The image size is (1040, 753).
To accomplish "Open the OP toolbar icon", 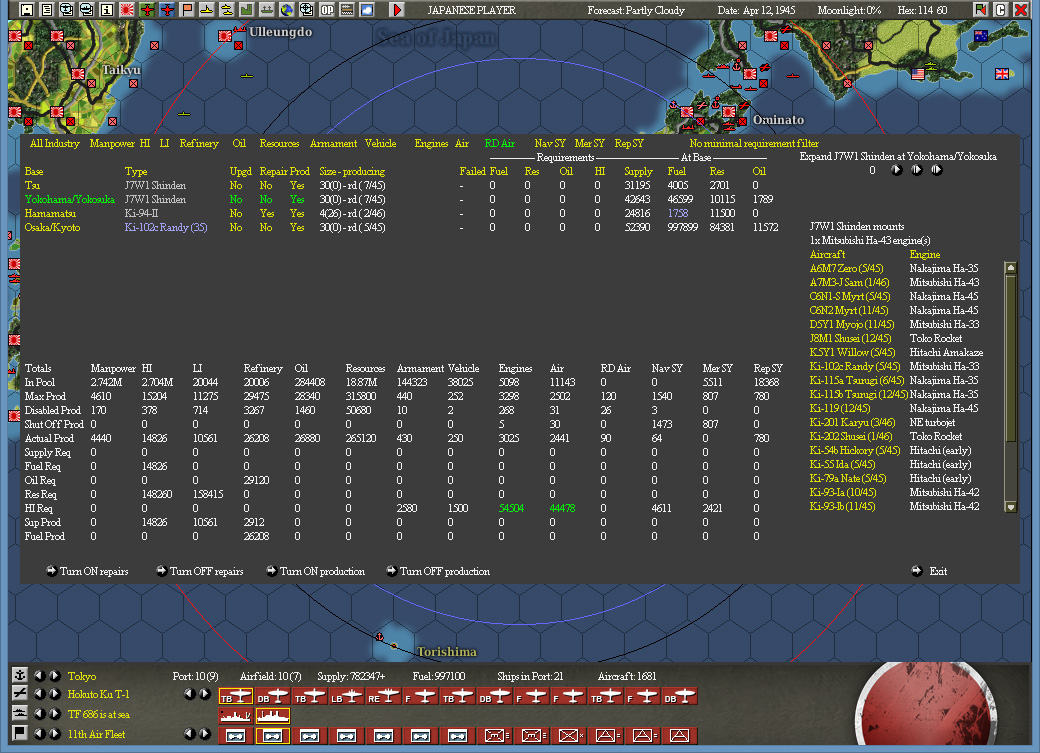I will [328, 10].
